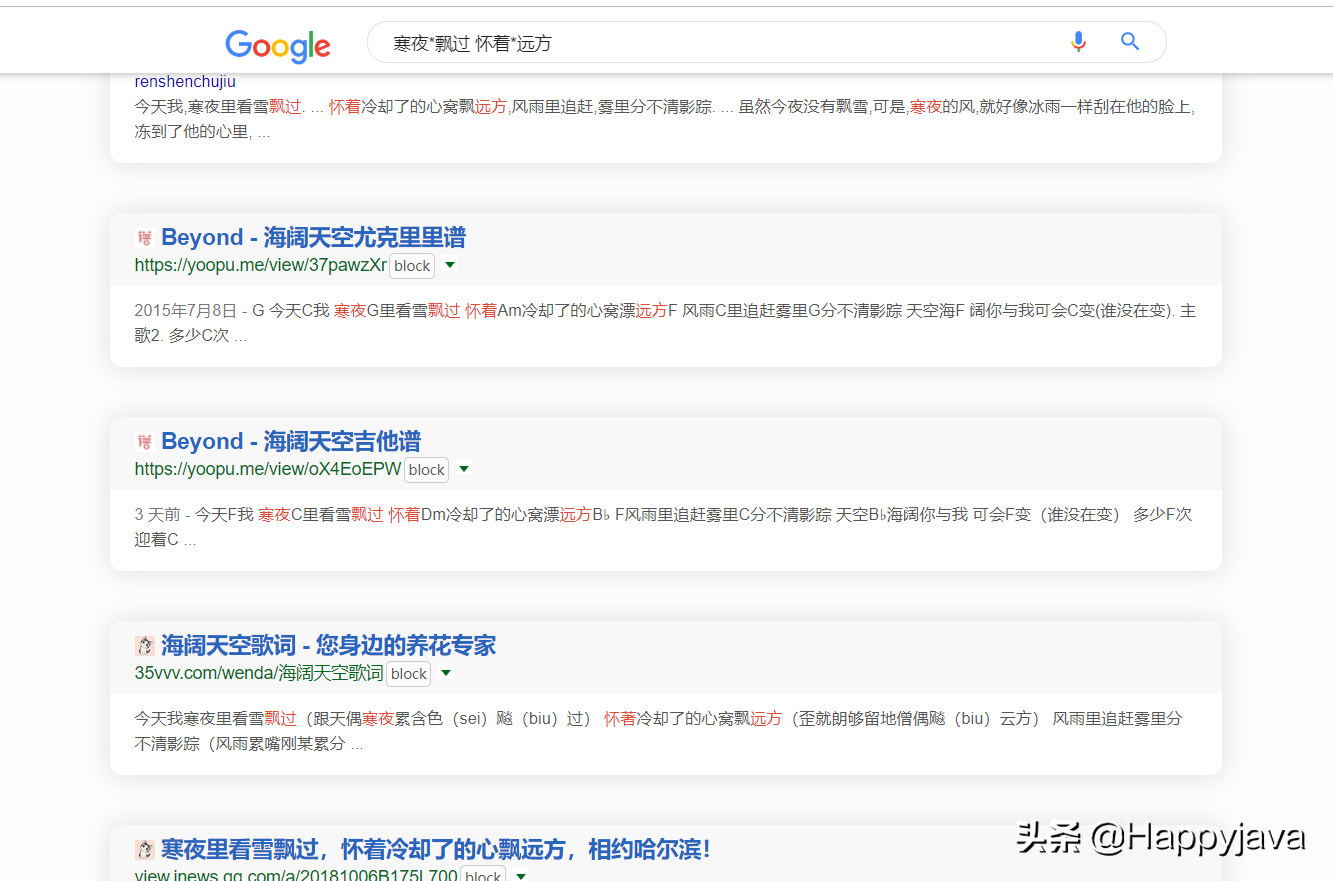Block the yoopu.me/view/oX4EoEPW result
The image size is (1333, 881).
point(426,470)
